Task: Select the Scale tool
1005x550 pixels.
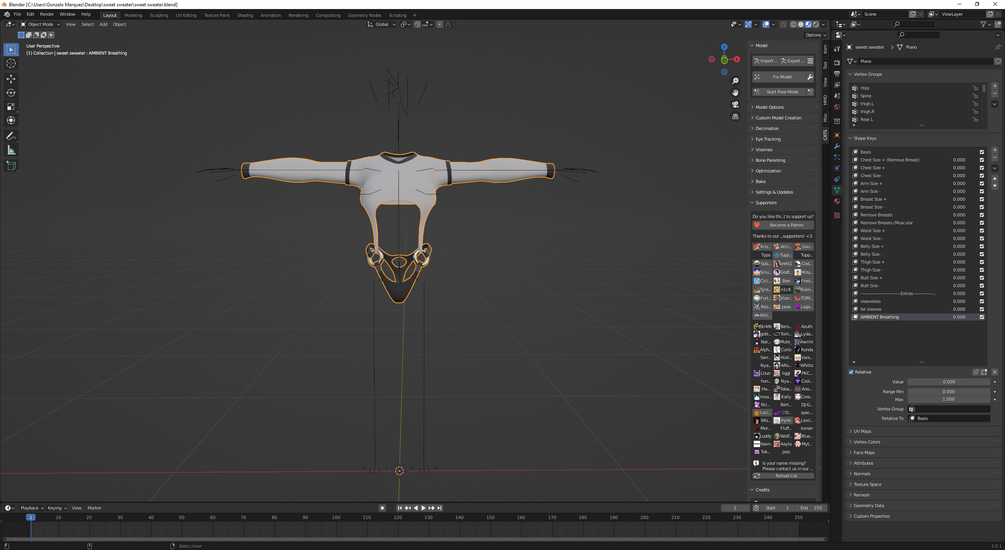Action: pyautogui.click(x=11, y=106)
